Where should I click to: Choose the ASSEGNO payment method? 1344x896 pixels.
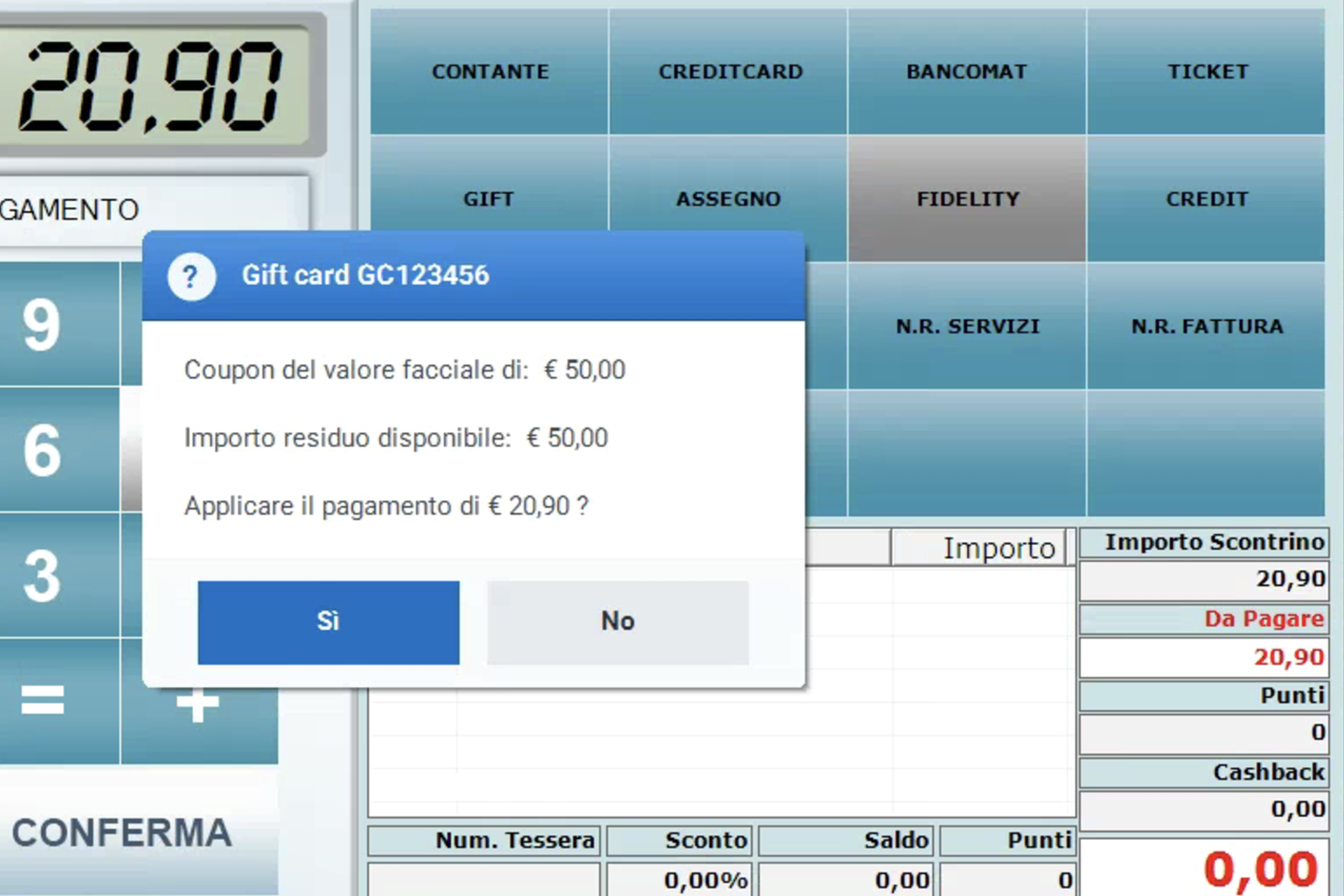pyautogui.click(x=729, y=185)
